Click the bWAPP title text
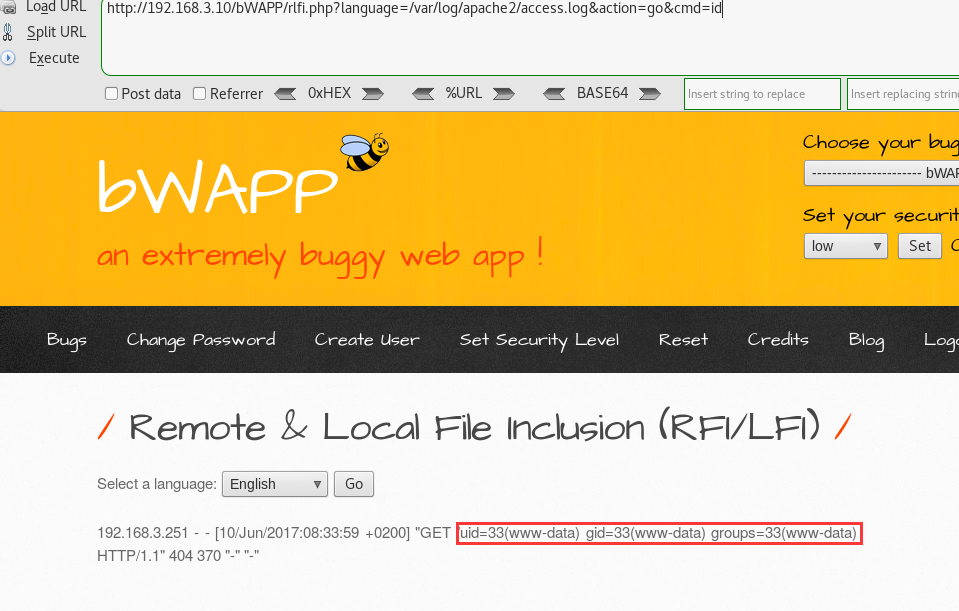This screenshot has width=959, height=611. pyautogui.click(x=218, y=187)
